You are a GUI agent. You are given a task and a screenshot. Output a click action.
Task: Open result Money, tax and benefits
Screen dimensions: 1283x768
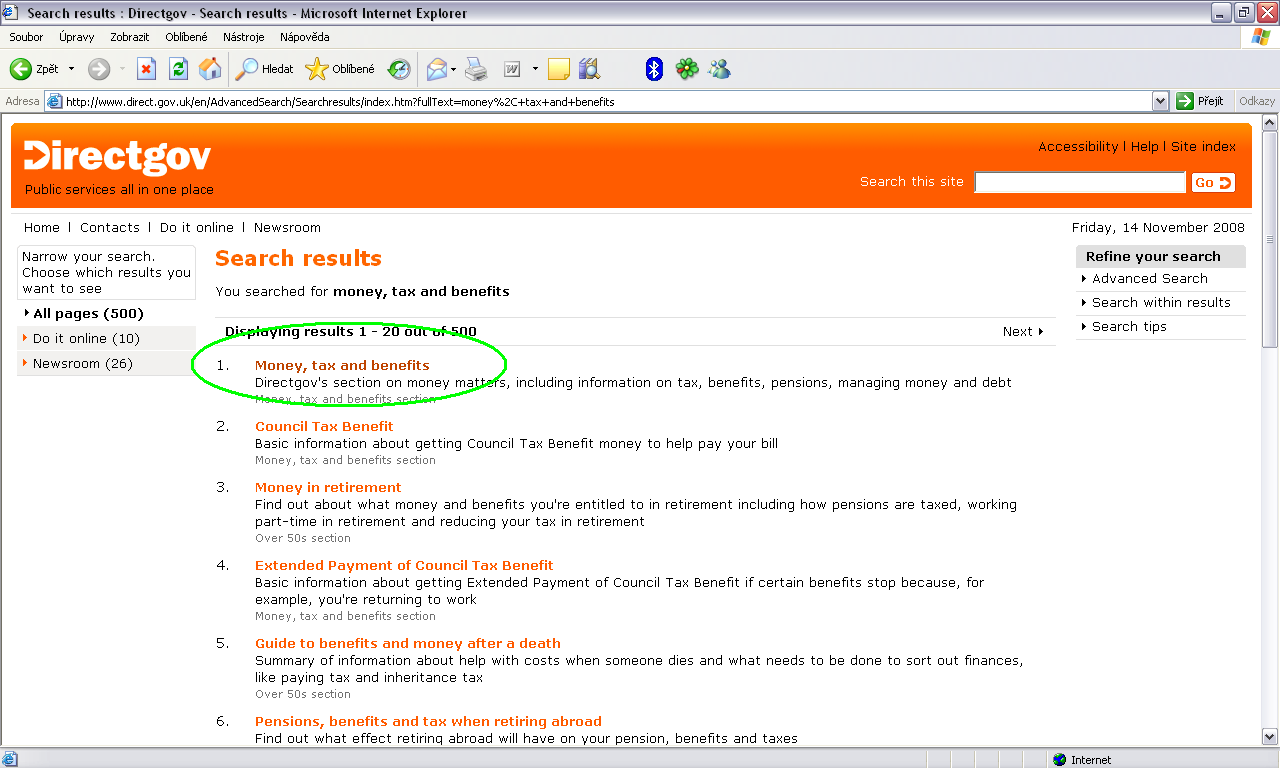[x=342, y=365]
